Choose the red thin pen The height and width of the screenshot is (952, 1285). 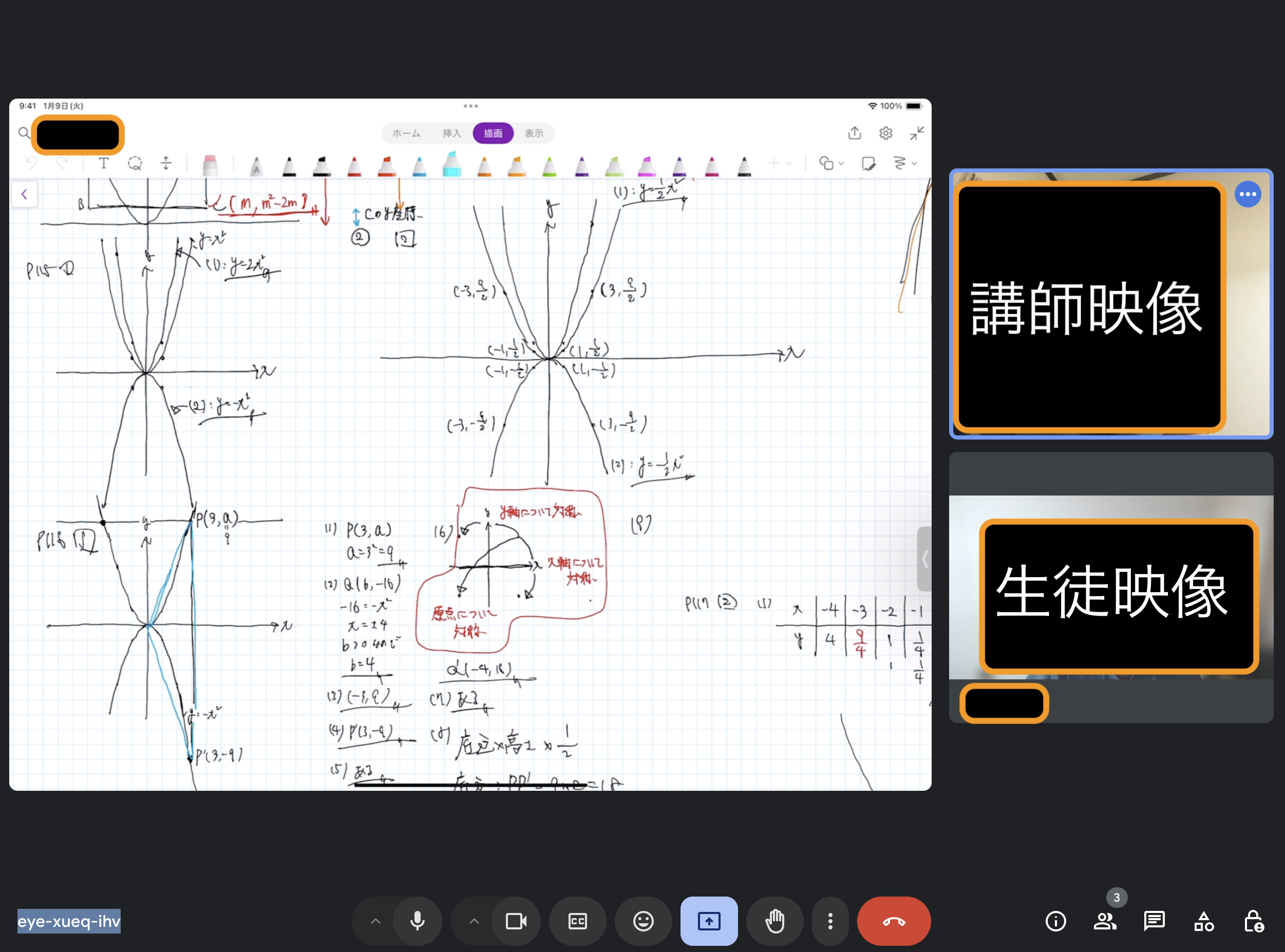(354, 166)
